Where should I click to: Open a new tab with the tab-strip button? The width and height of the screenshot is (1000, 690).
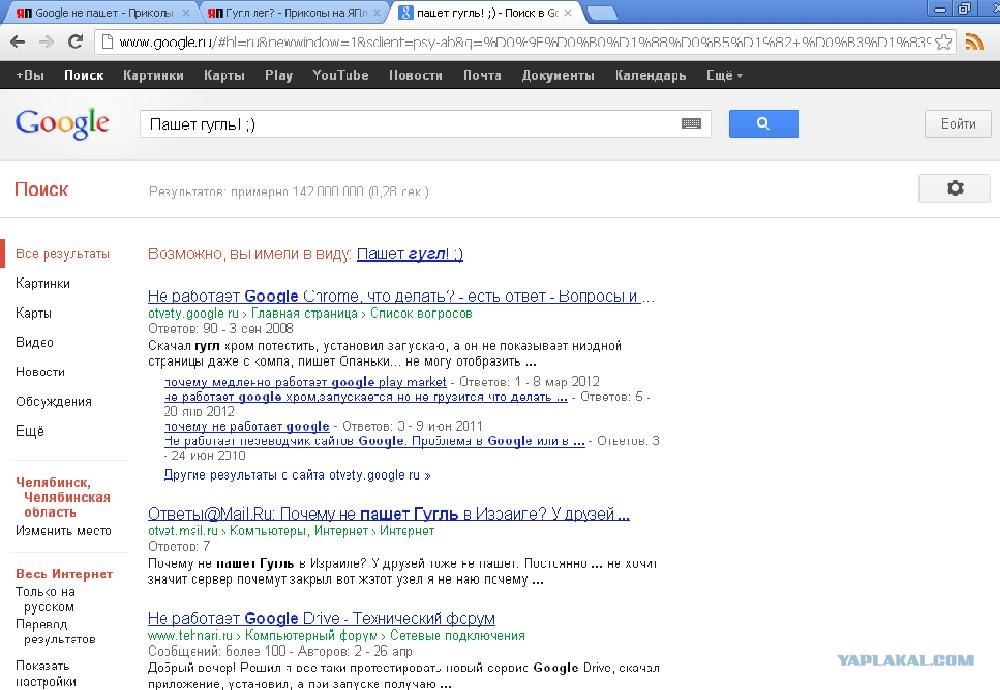pyautogui.click(x=601, y=12)
